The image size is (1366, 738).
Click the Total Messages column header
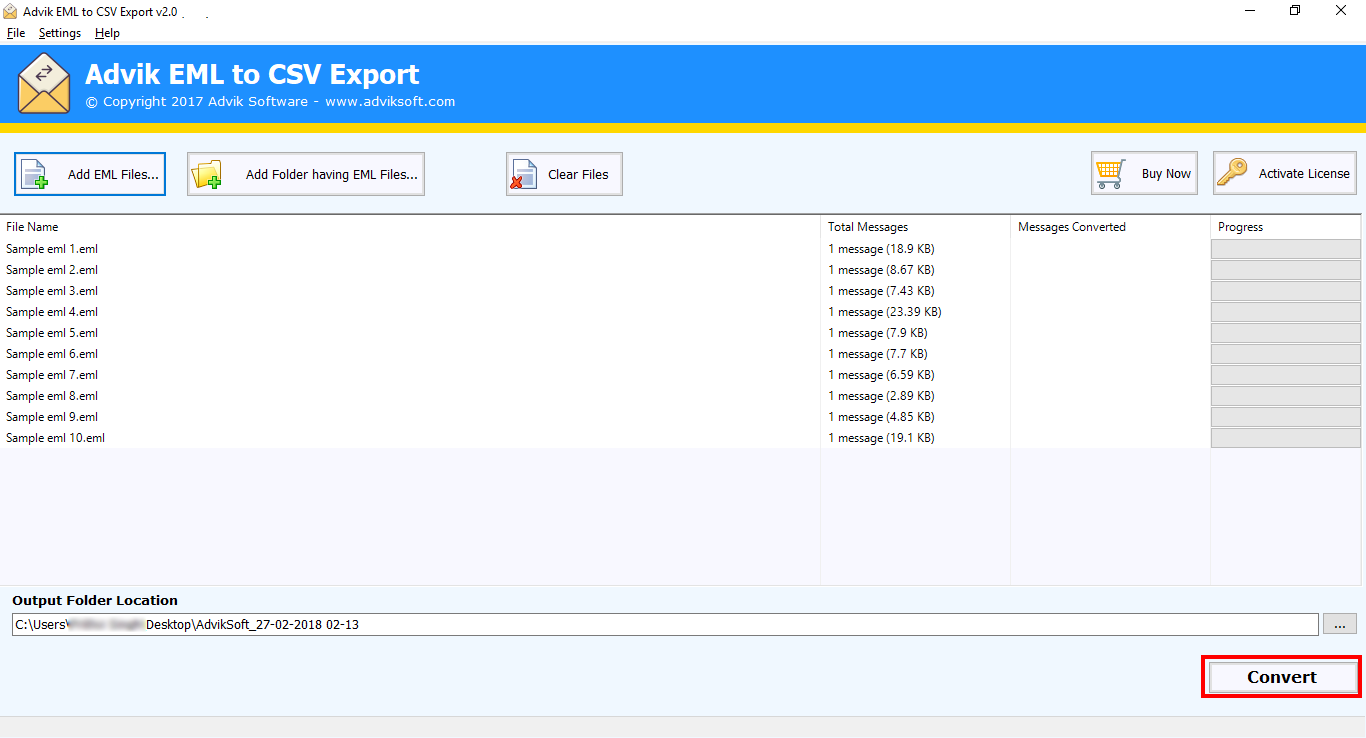pyautogui.click(x=868, y=227)
